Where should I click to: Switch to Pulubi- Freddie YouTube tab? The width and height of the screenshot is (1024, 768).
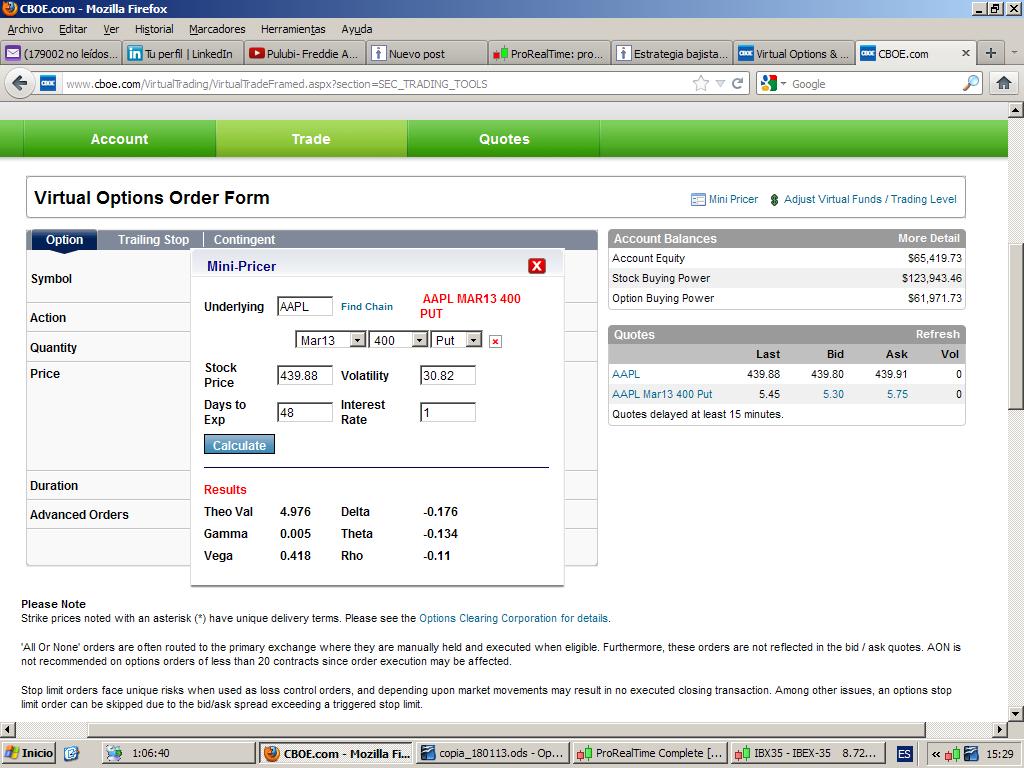coord(304,54)
